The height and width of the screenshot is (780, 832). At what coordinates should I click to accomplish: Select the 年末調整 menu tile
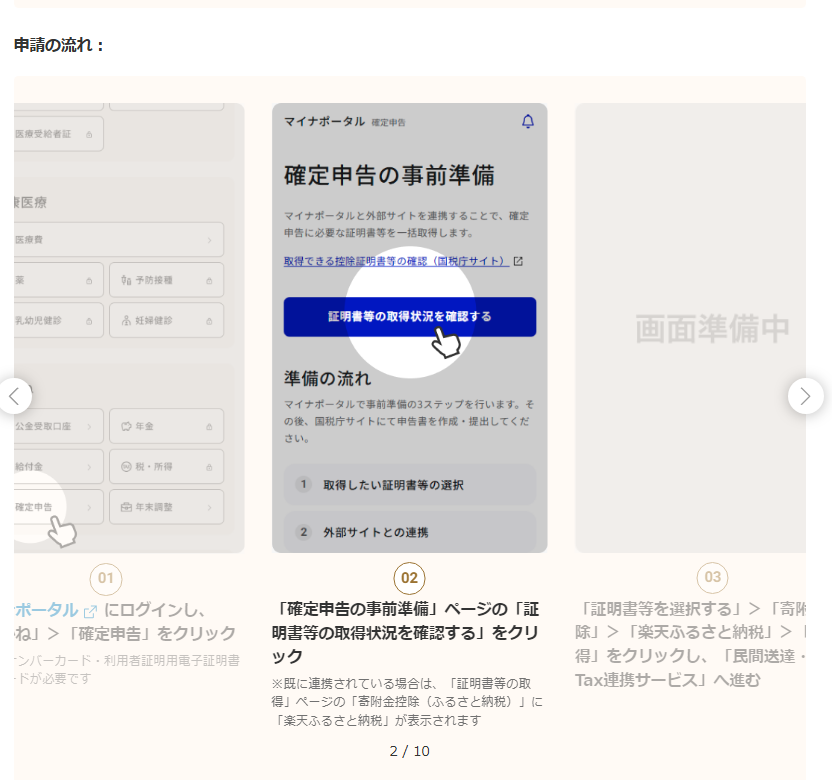(x=166, y=507)
